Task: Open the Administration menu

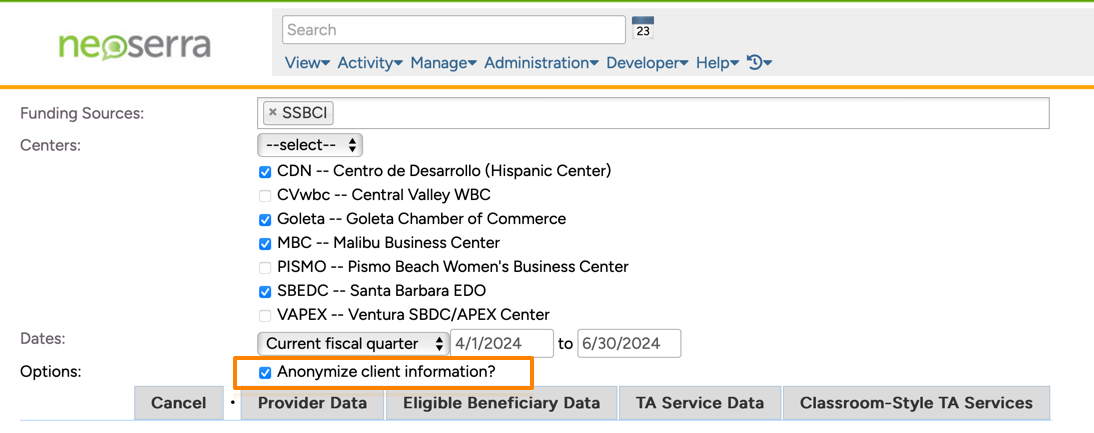Action: click(541, 63)
